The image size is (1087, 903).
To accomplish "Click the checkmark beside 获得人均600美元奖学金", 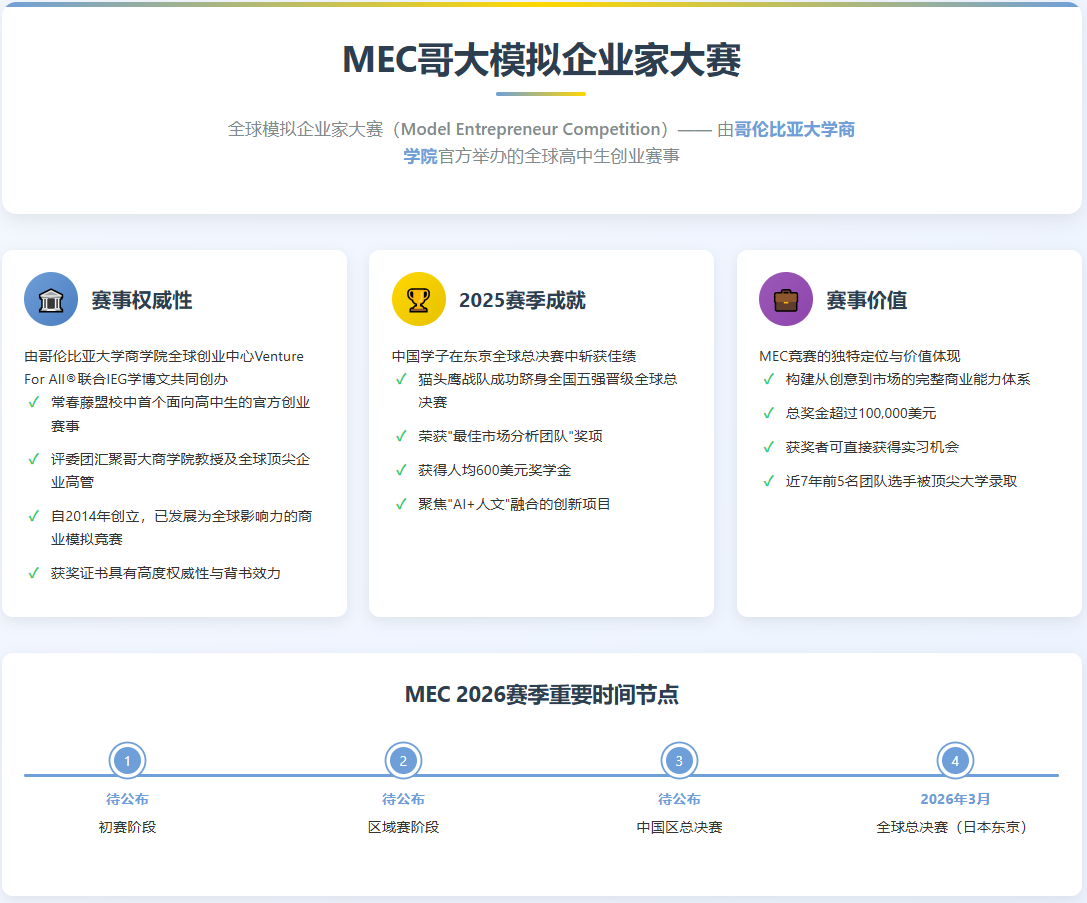I will (401, 470).
